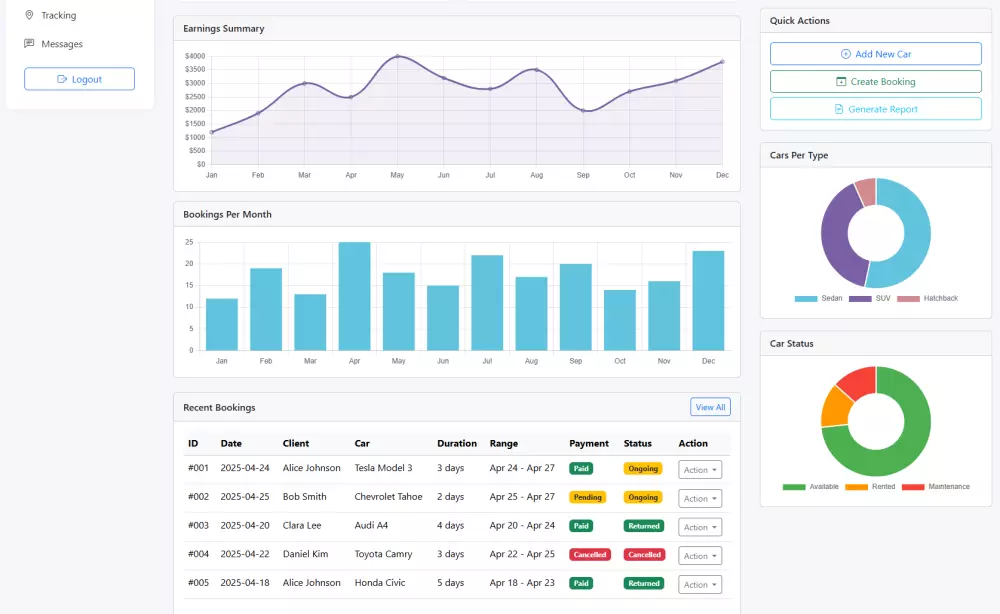The image size is (1000, 614).
Task: Toggle Available legend in Car Status
Action: (810, 486)
